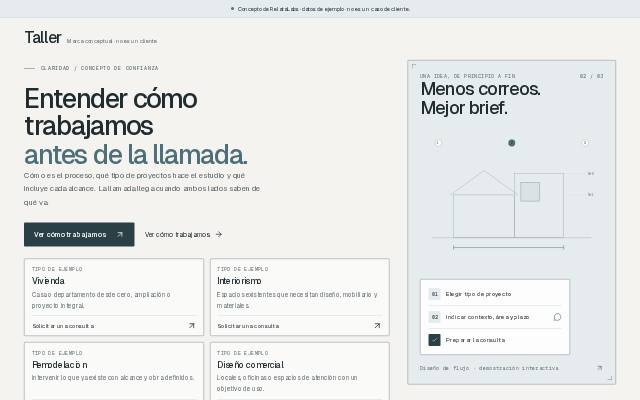Click Solicitar una consulta in Interiorismo card
The height and width of the screenshot is (400, 640).
click(x=248, y=326)
